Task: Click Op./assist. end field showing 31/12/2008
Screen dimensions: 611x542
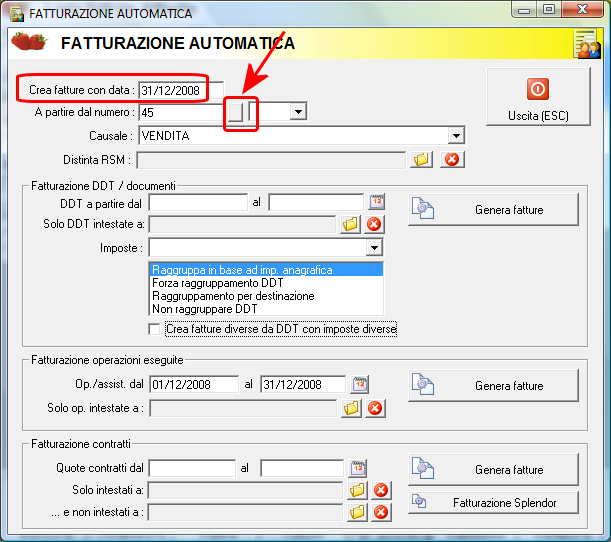Action: tap(303, 385)
